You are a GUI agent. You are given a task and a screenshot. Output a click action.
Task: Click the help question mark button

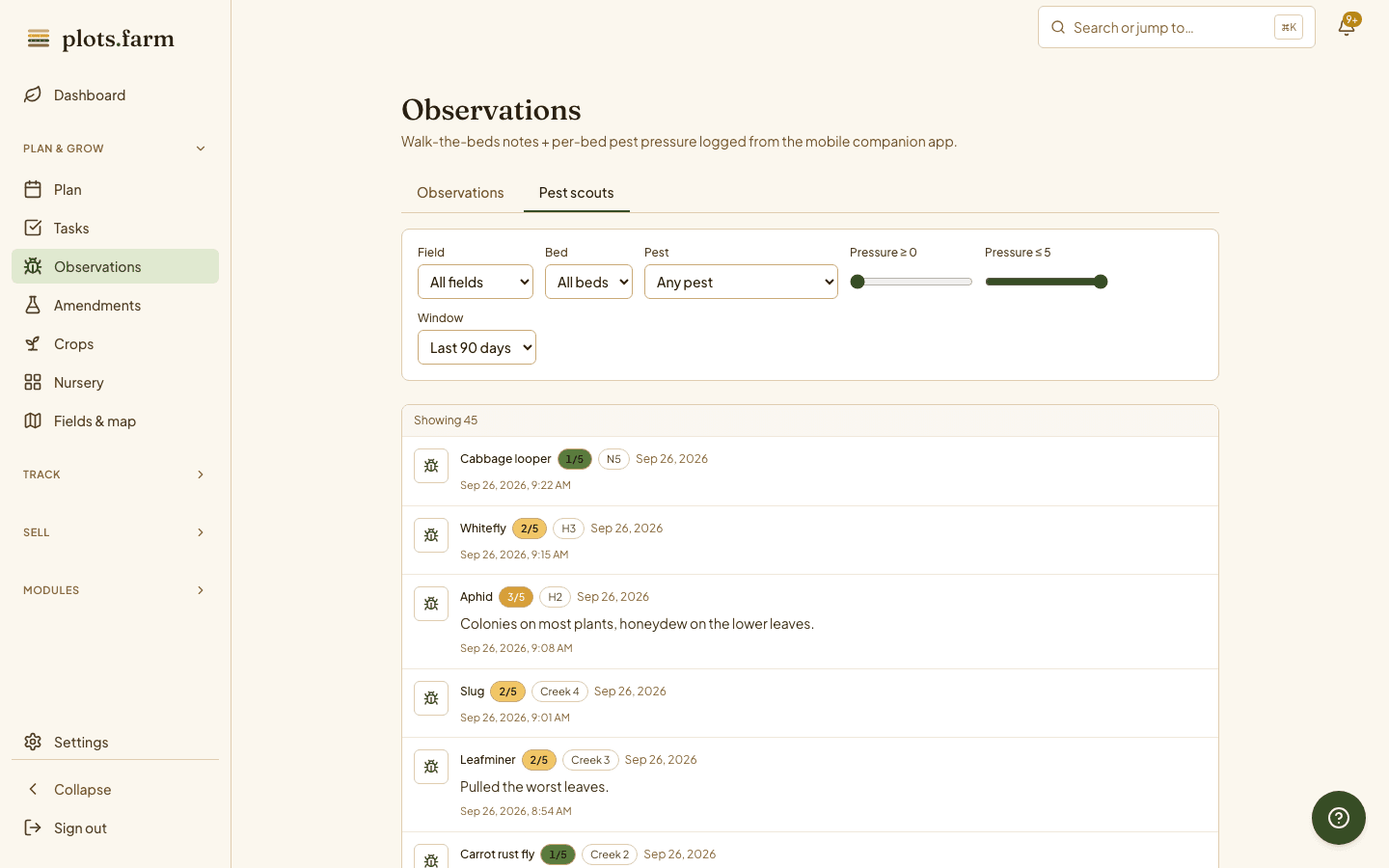click(1338, 818)
